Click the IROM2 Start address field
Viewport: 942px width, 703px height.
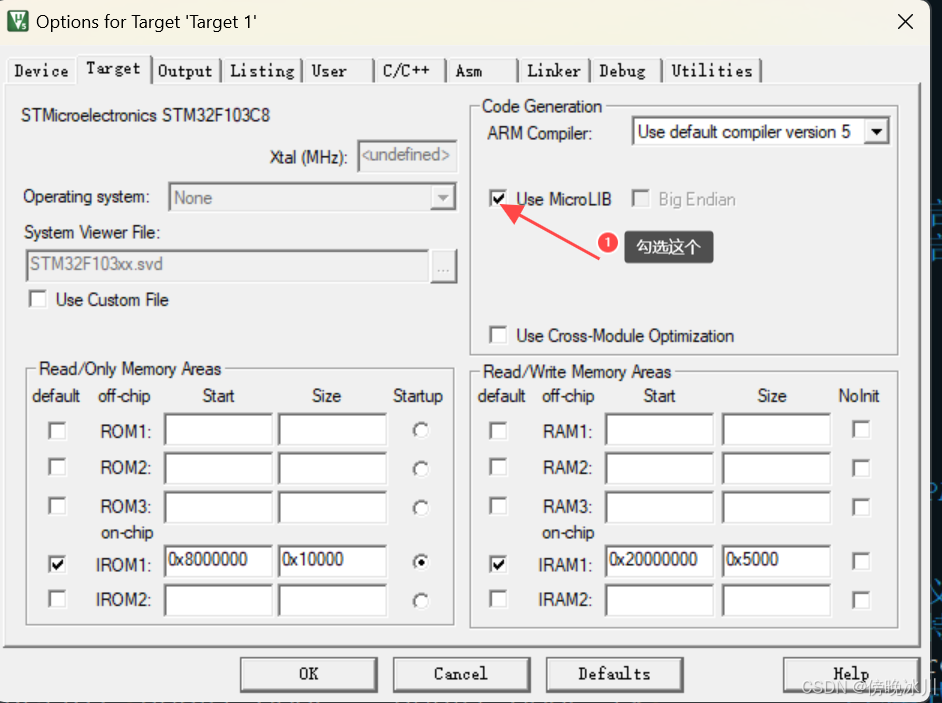[218, 600]
